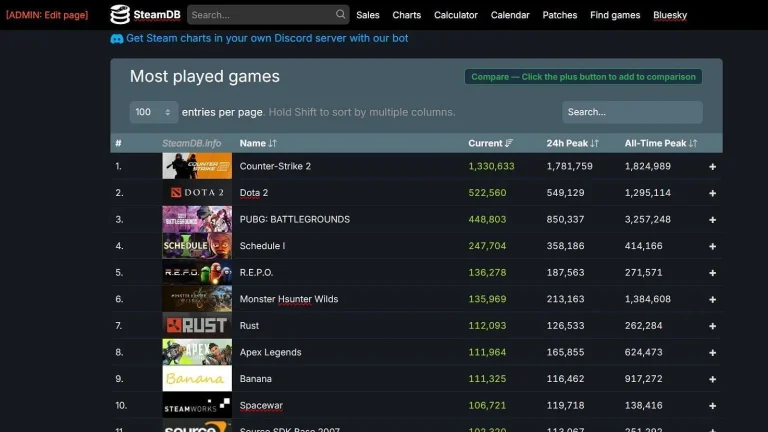Open the Apex Legends game link
Image resolution: width=768 pixels, height=432 pixels.
[x=270, y=352]
